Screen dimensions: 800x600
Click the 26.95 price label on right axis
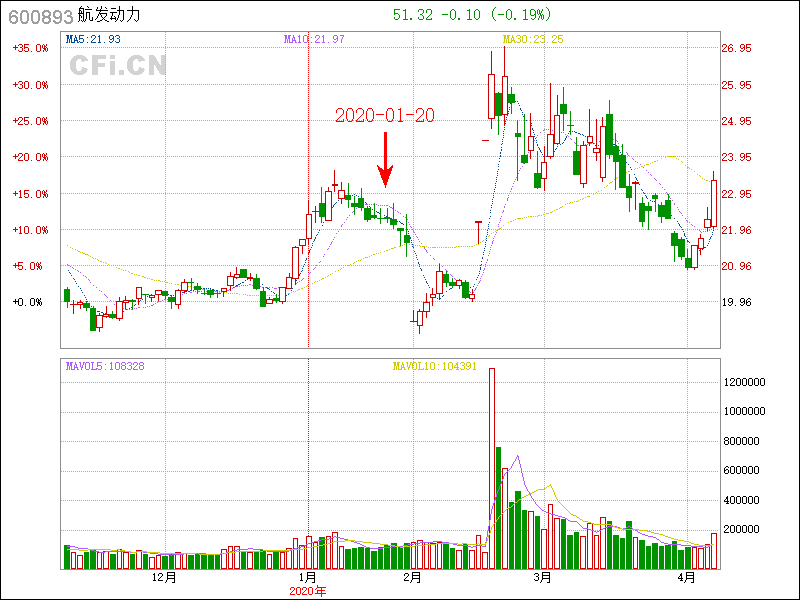pyautogui.click(x=736, y=48)
